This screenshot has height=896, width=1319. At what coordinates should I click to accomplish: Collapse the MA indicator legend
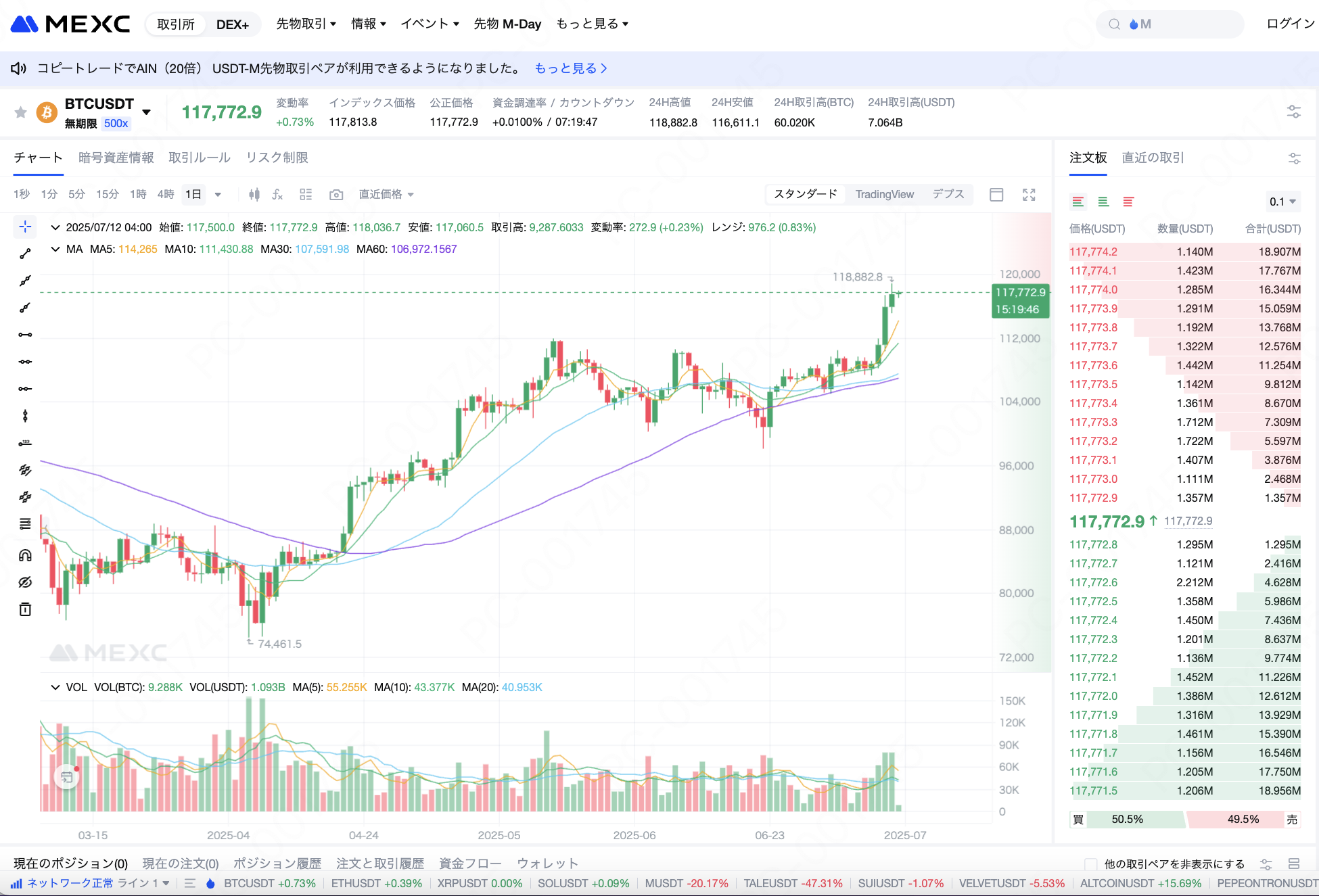coord(55,249)
